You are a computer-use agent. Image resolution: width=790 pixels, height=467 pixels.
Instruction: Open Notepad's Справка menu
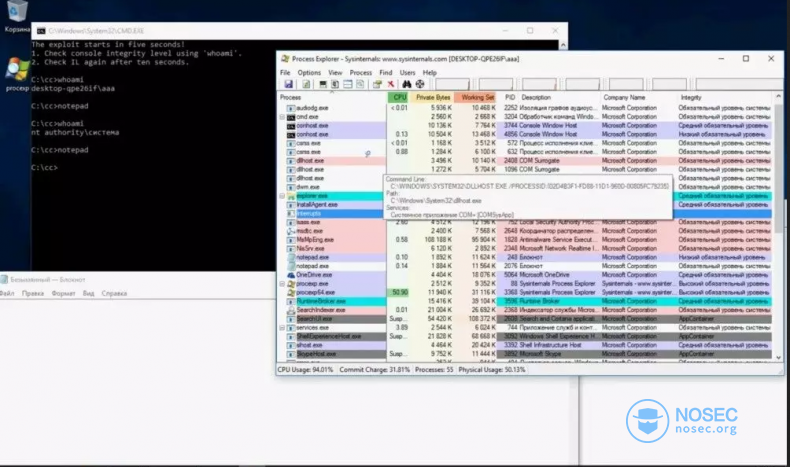(114, 293)
